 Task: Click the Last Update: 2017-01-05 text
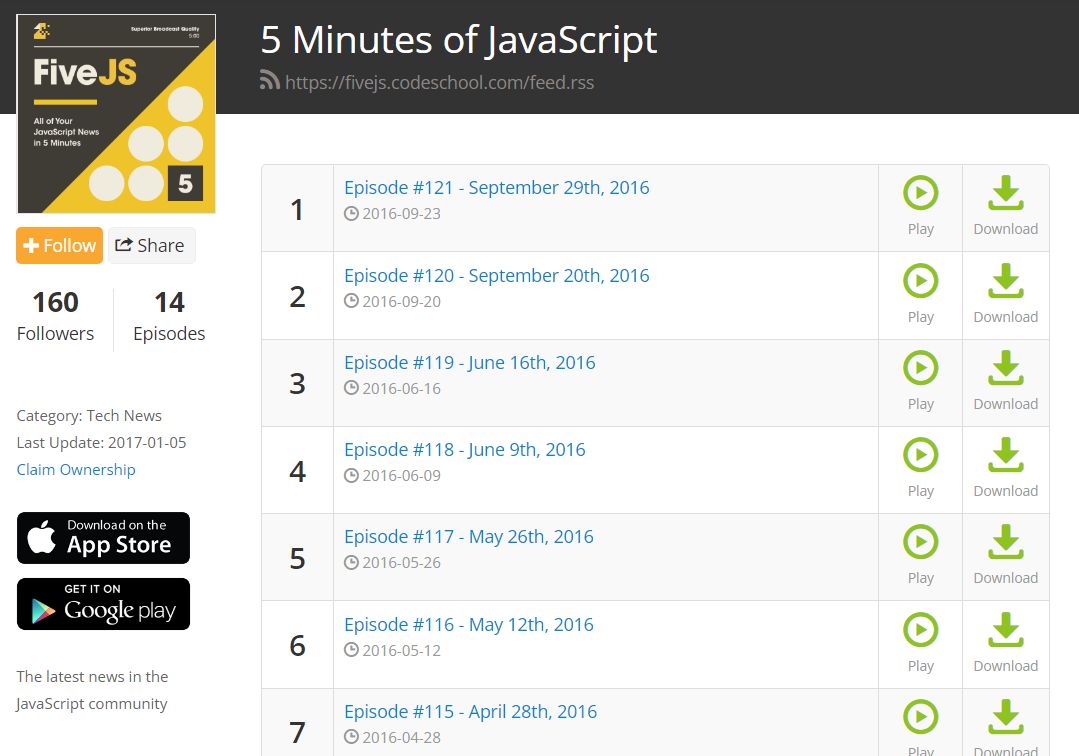coord(101,443)
